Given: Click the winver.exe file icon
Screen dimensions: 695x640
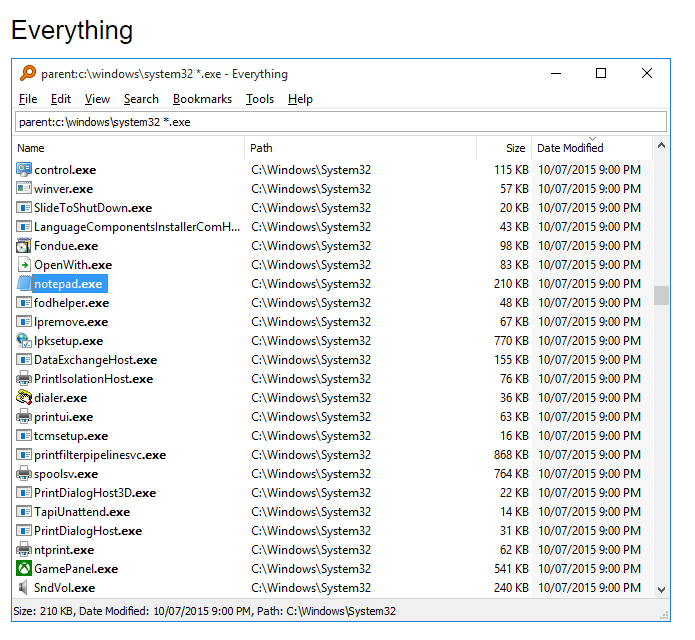Looking at the screenshot, I should (x=24, y=188).
